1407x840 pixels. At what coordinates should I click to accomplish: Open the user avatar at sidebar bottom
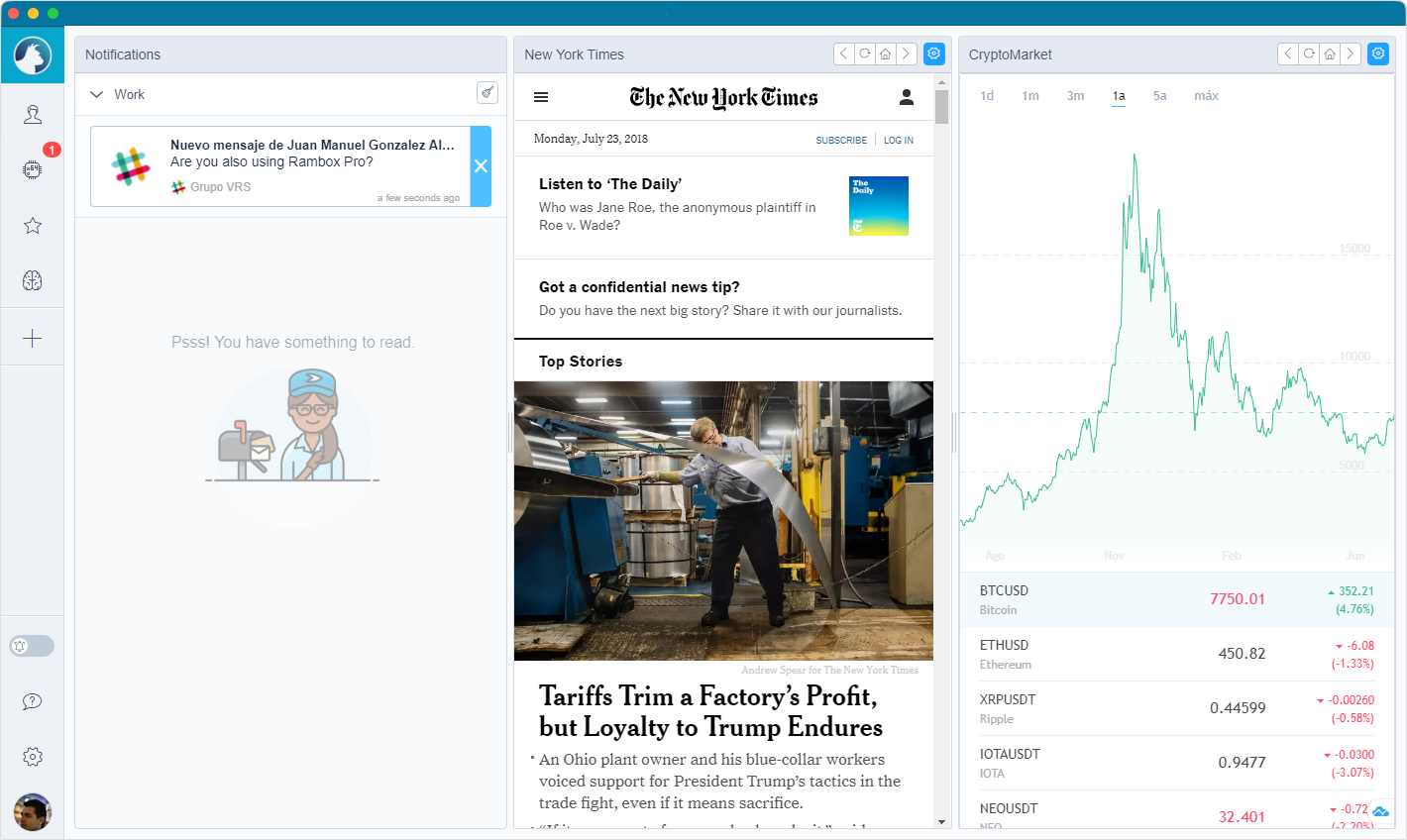[x=33, y=812]
